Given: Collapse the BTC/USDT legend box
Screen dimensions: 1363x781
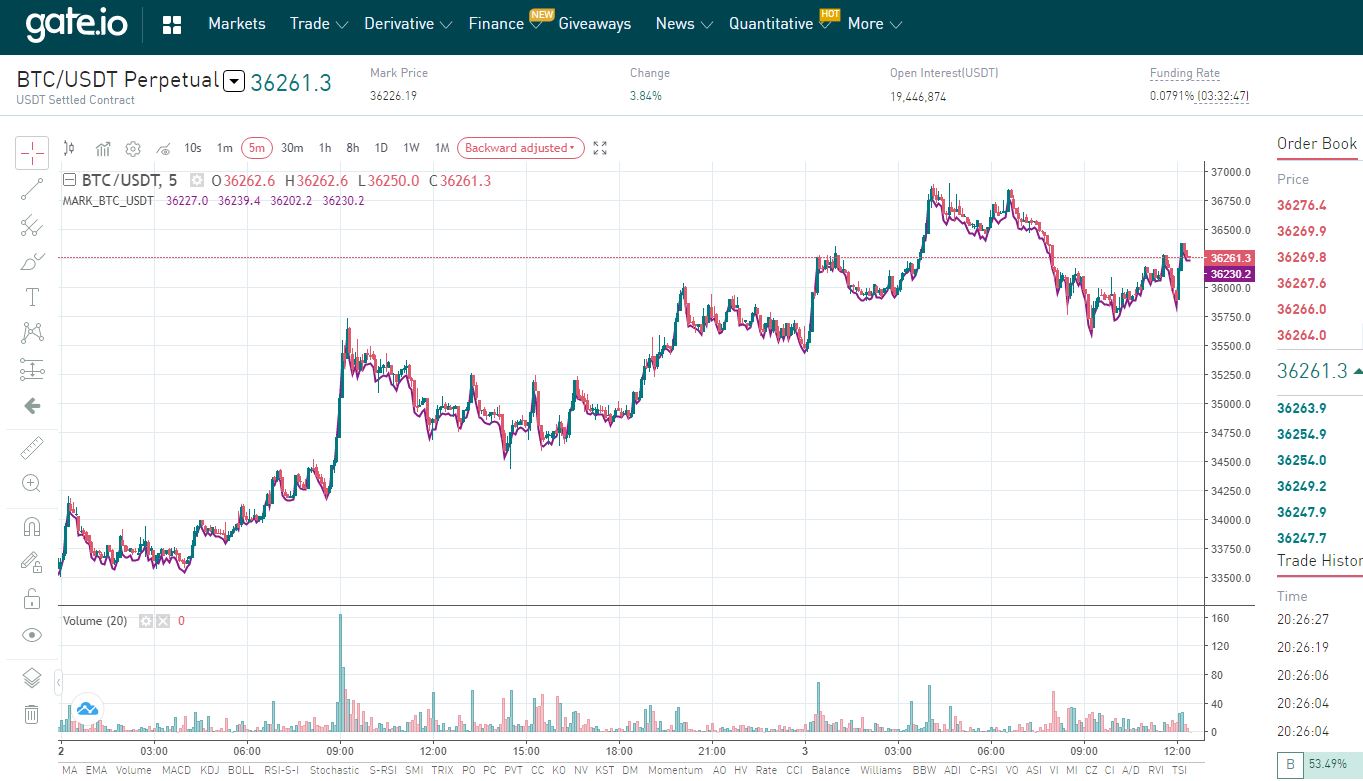Looking at the screenshot, I should [x=69, y=181].
